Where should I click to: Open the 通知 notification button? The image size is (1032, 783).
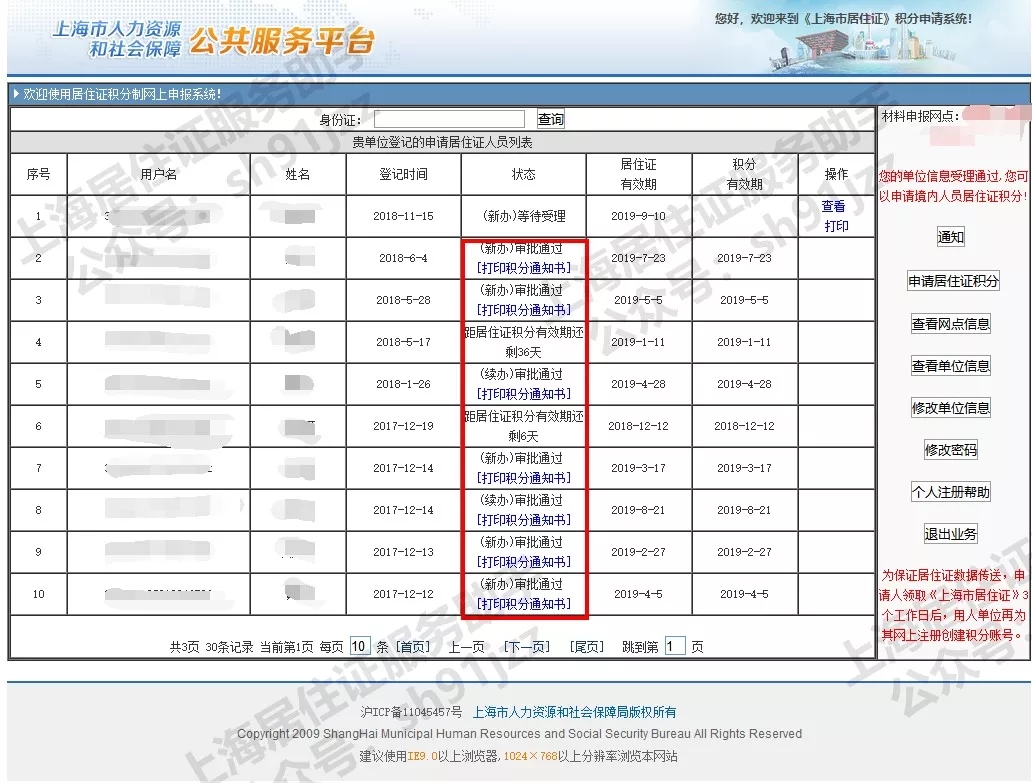click(950, 238)
